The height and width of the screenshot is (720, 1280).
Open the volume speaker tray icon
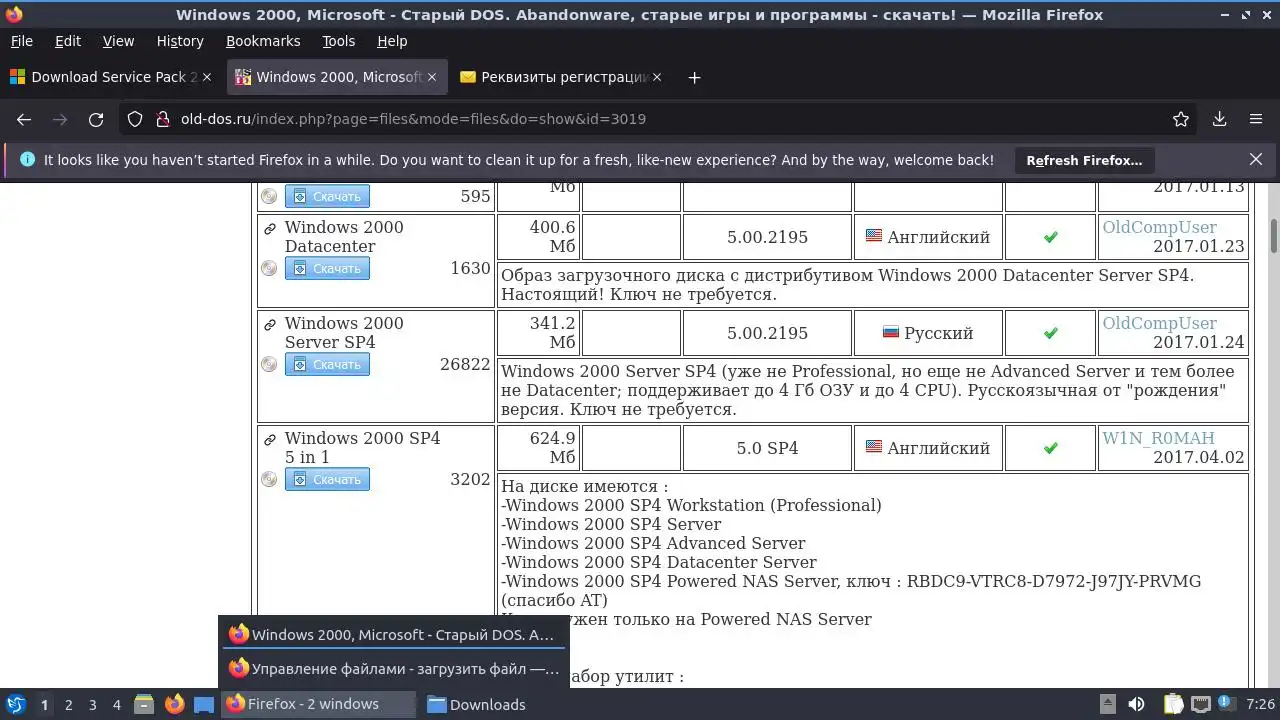coord(1136,704)
